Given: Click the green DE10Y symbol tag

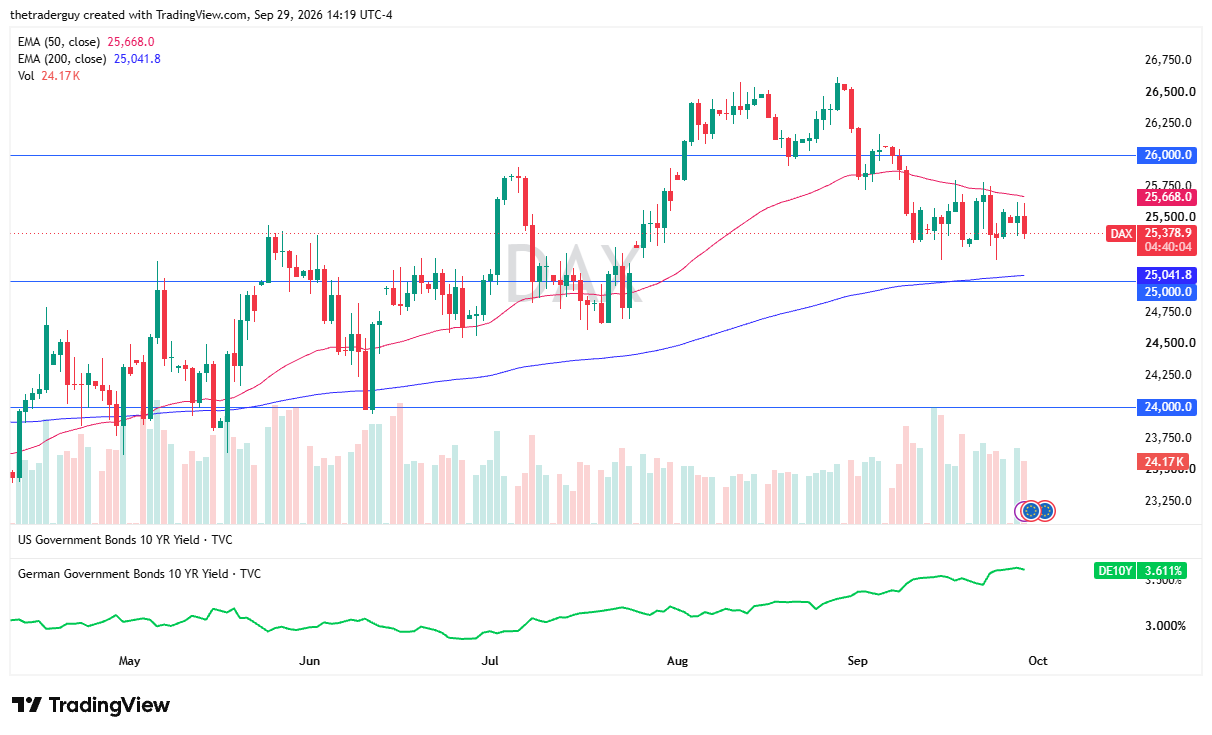Looking at the screenshot, I should click(1115, 571).
